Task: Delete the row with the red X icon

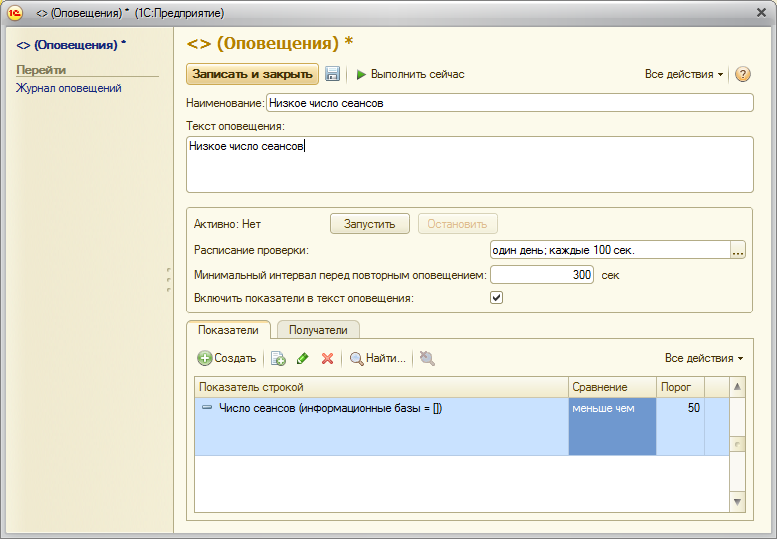Action: click(326, 358)
